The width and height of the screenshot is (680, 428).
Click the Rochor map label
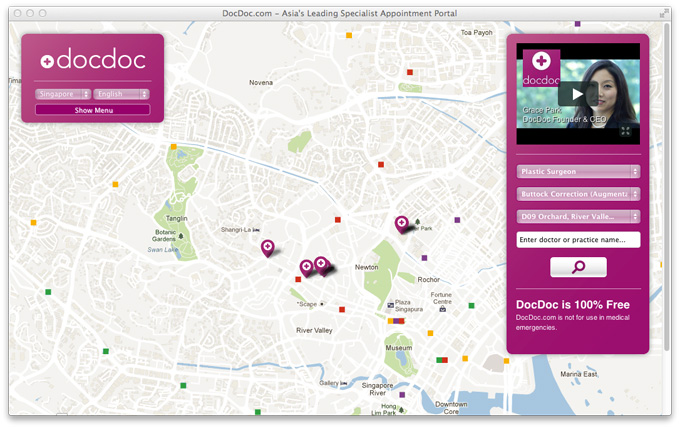[x=428, y=280]
